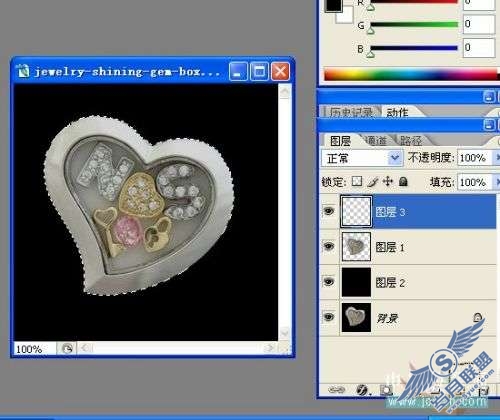Click the lock image pixels brush icon
The width and height of the screenshot is (500, 420).
373,182
